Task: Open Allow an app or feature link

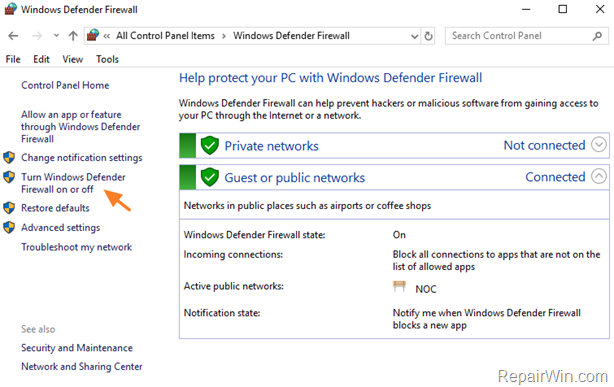Action: 80,127
